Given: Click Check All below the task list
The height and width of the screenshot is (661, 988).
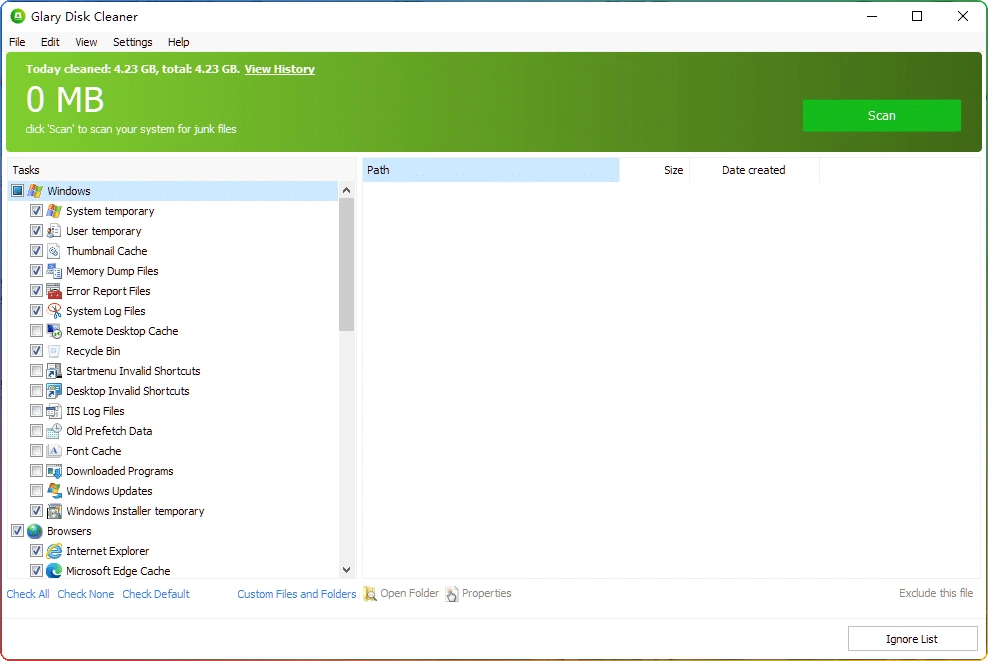Looking at the screenshot, I should tap(28, 593).
